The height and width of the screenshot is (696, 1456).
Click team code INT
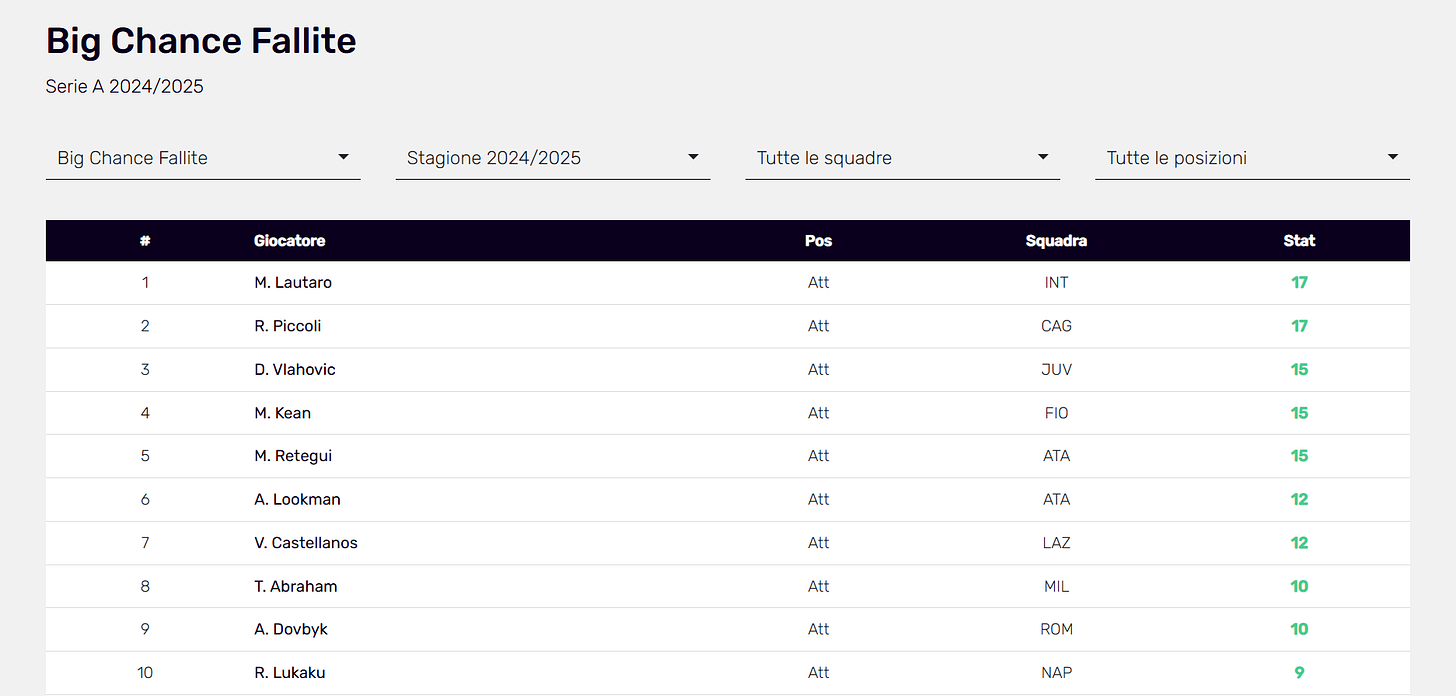pyautogui.click(x=1056, y=283)
